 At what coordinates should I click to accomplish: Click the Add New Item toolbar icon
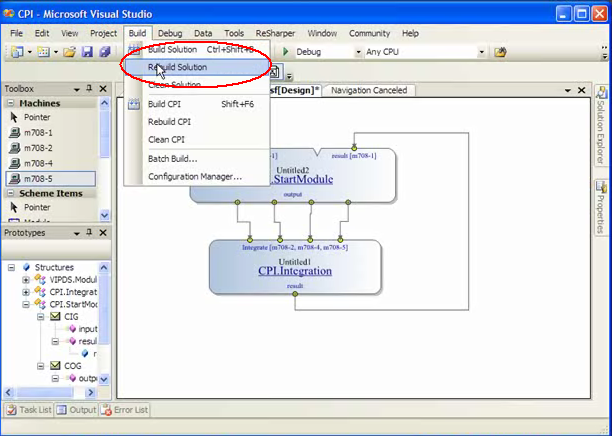(x=43, y=52)
